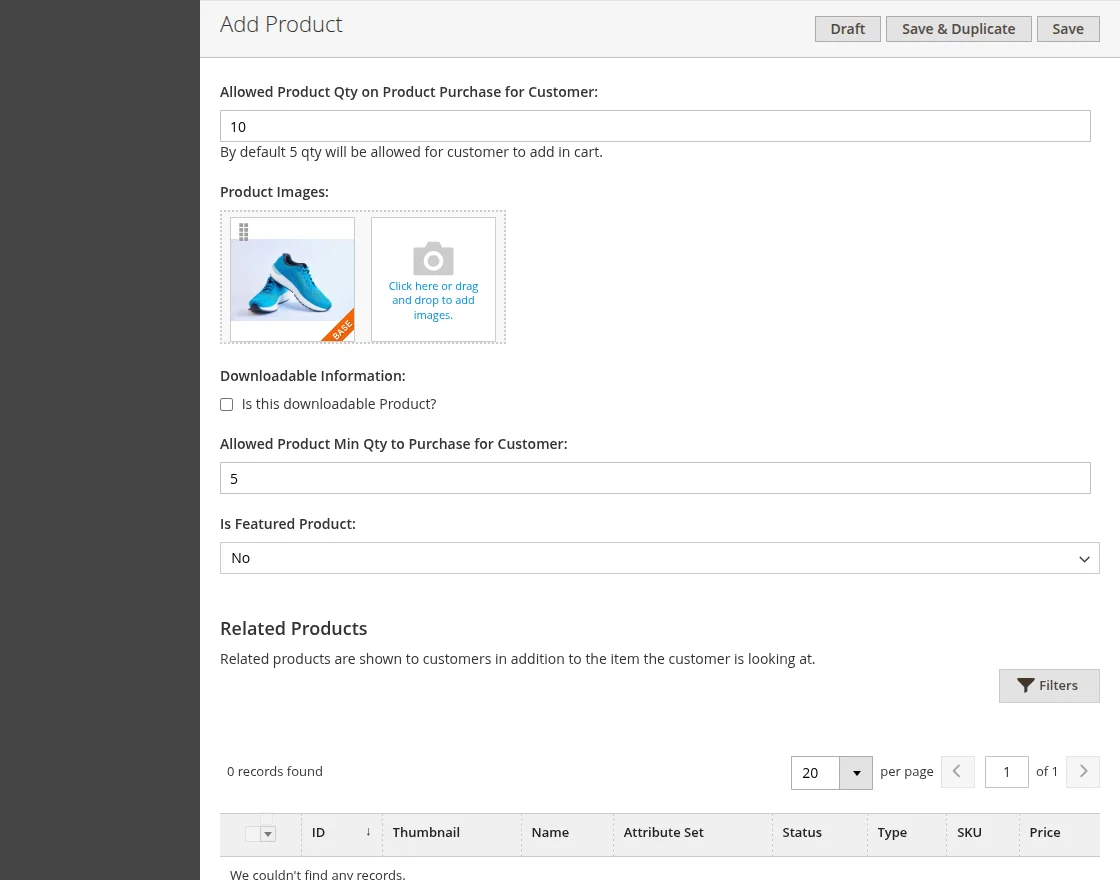1120x880 pixels.
Task: Grab the drag handle on the shoe image
Action: pos(244,232)
